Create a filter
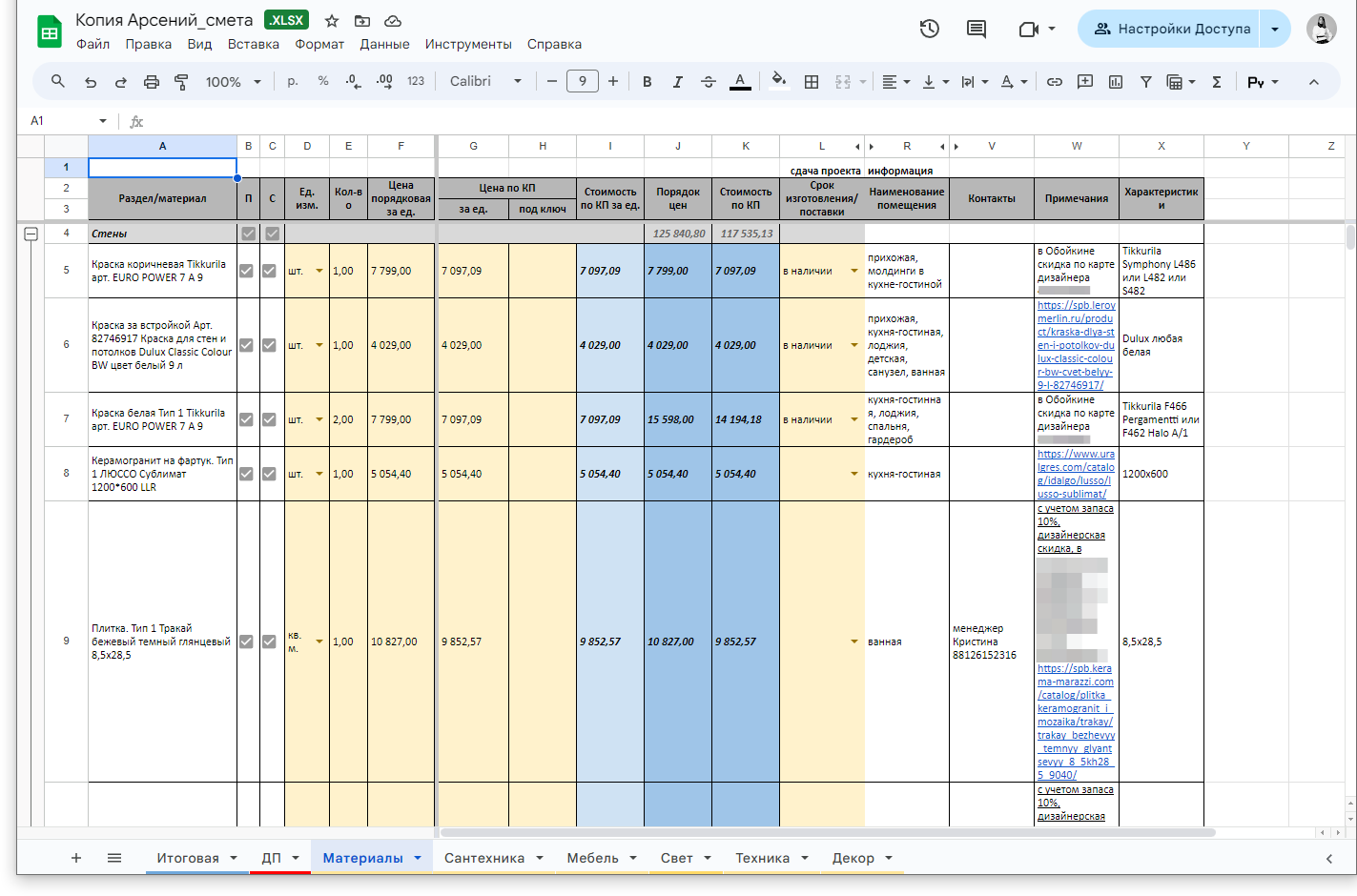The image size is (1357, 896). point(1146,82)
